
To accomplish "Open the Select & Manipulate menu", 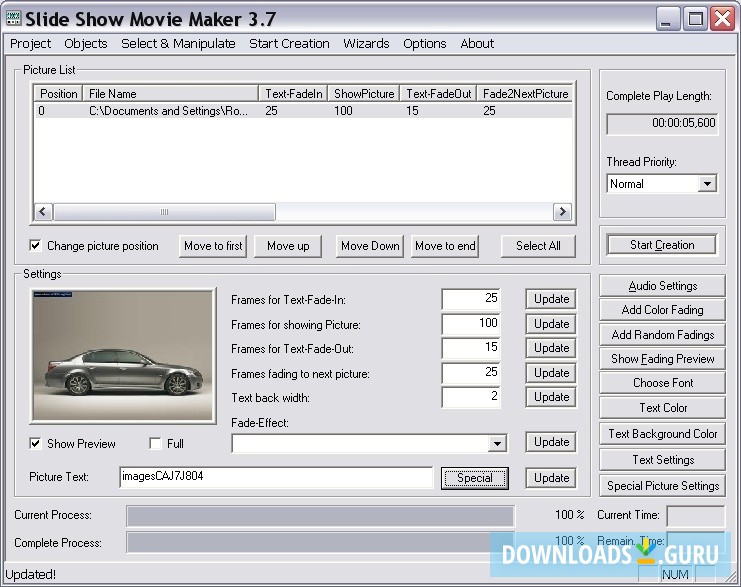I will [x=178, y=43].
